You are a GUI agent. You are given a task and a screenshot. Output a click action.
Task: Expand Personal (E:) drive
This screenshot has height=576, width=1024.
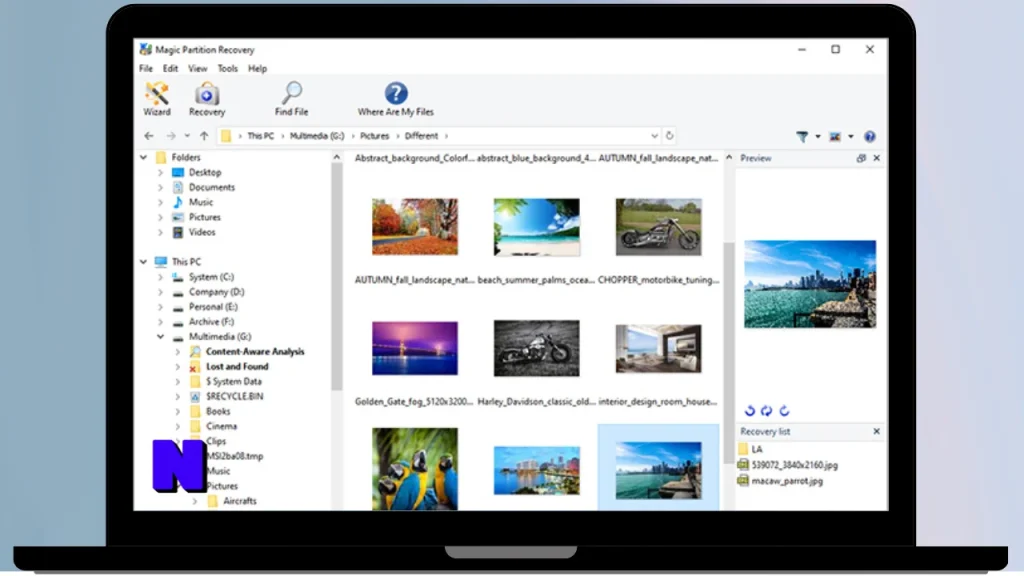click(161, 307)
